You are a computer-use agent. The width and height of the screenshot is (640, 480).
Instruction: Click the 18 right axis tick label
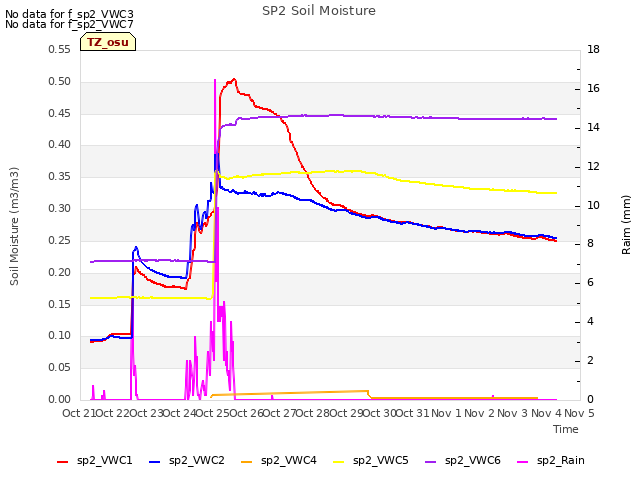pos(593,49)
